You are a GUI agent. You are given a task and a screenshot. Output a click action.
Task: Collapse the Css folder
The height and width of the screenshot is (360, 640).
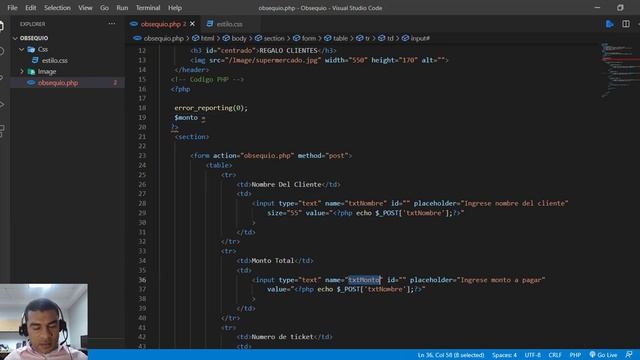(x=22, y=49)
